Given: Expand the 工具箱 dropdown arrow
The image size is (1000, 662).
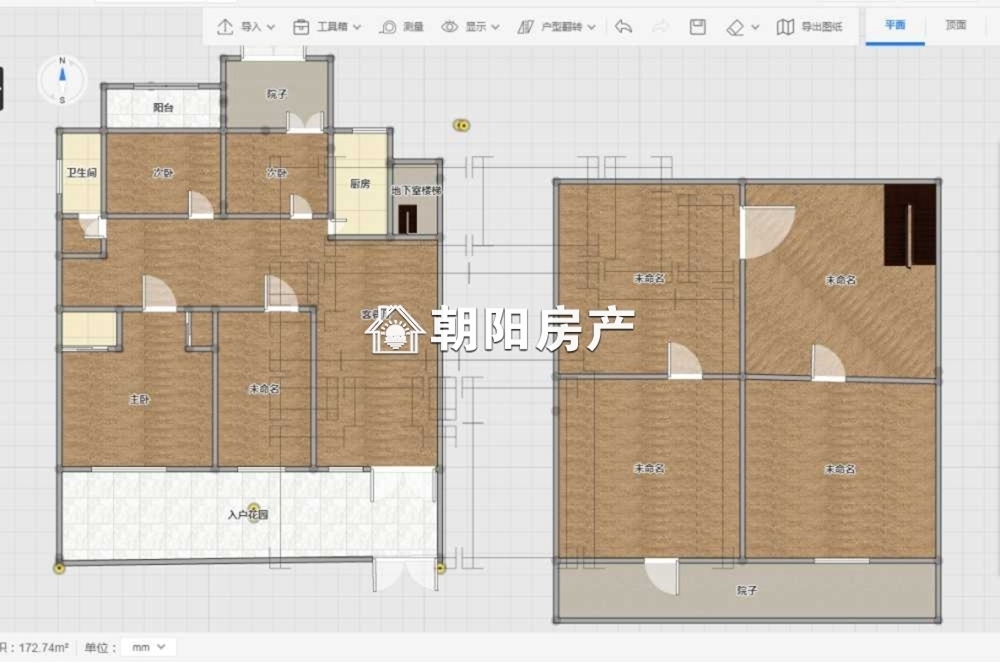Looking at the screenshot, I should [357, 27].
